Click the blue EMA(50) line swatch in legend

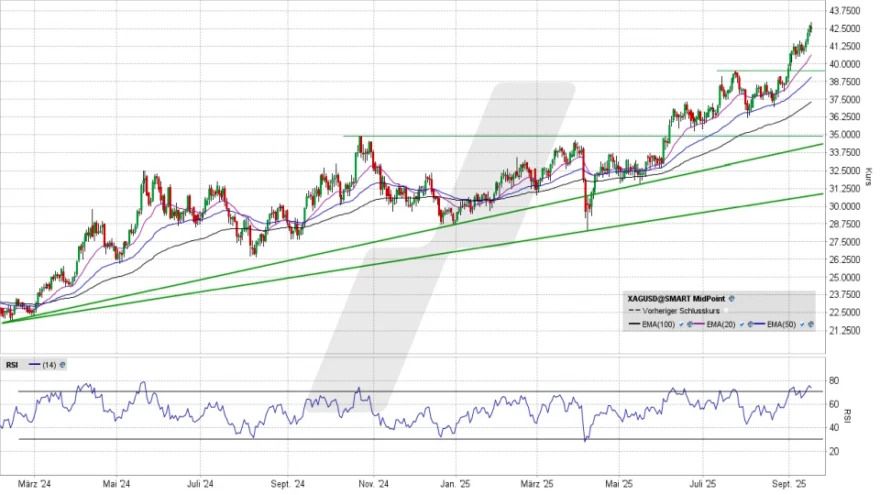coord(759,325)
